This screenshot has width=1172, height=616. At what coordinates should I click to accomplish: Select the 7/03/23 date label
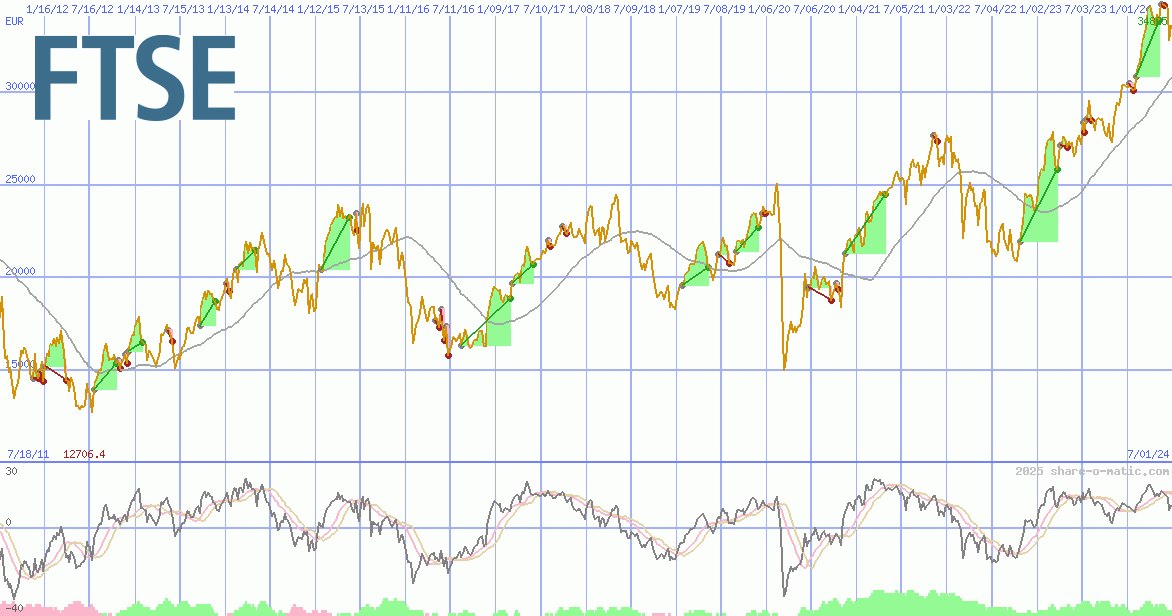click(x=1085, y=9)
